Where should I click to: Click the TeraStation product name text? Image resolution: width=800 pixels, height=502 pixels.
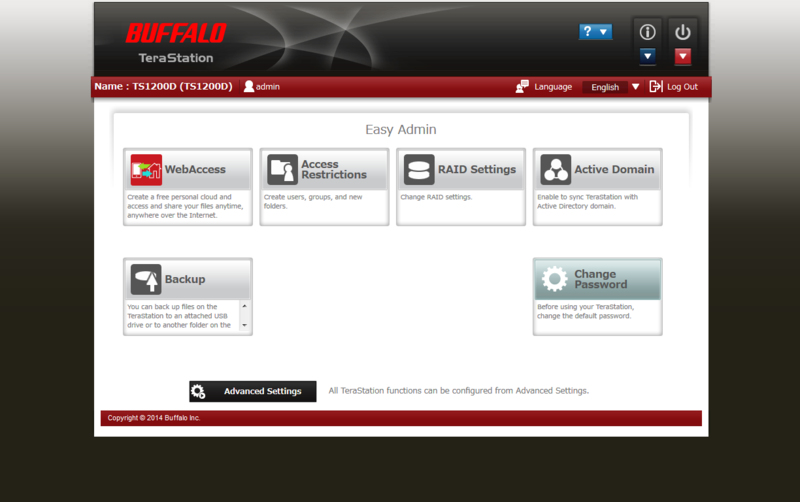(176, 58)
